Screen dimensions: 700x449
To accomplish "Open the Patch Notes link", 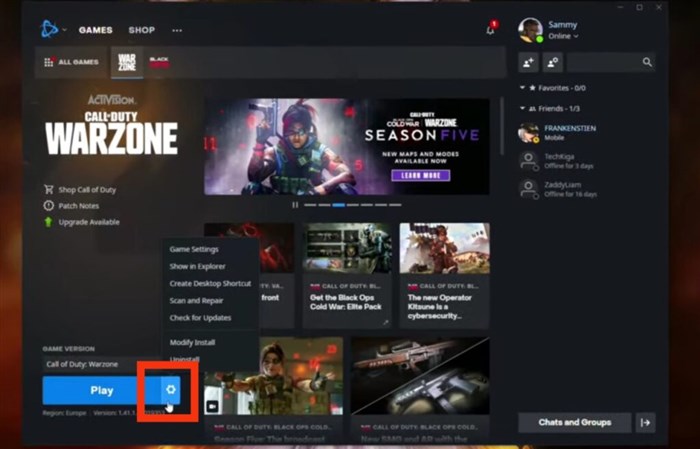I will point(81,205).
